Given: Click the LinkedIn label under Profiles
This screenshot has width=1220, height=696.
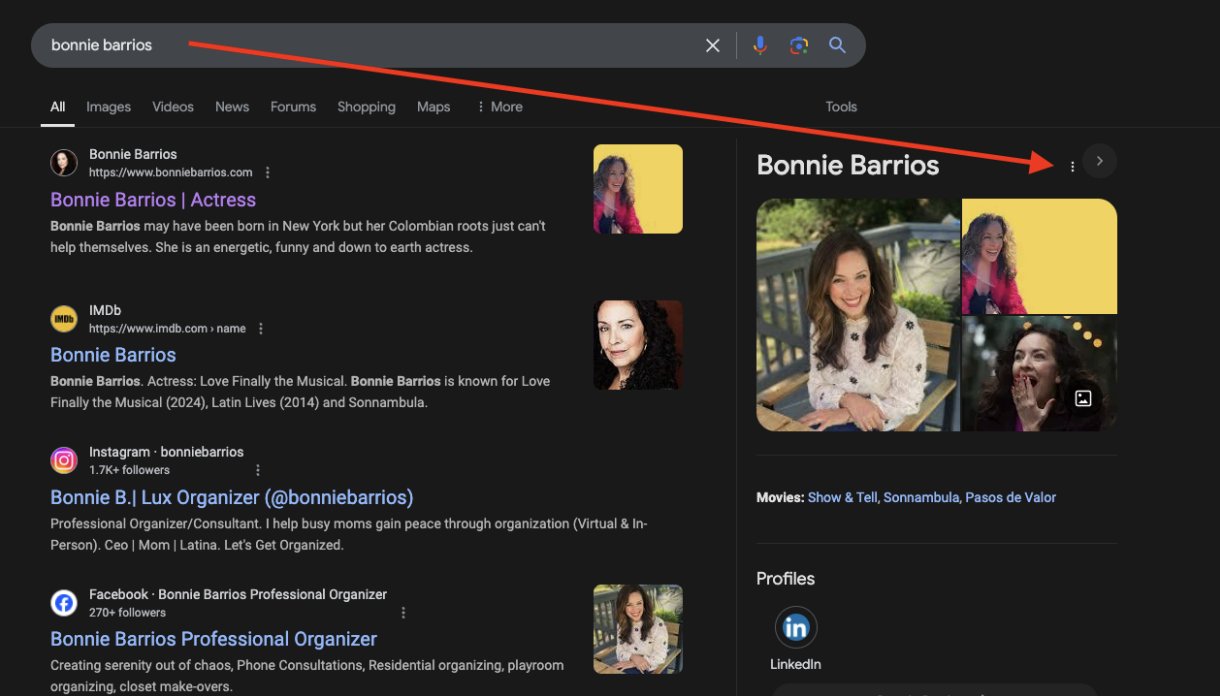Looking at the screenshot, I should click(796, 664).
